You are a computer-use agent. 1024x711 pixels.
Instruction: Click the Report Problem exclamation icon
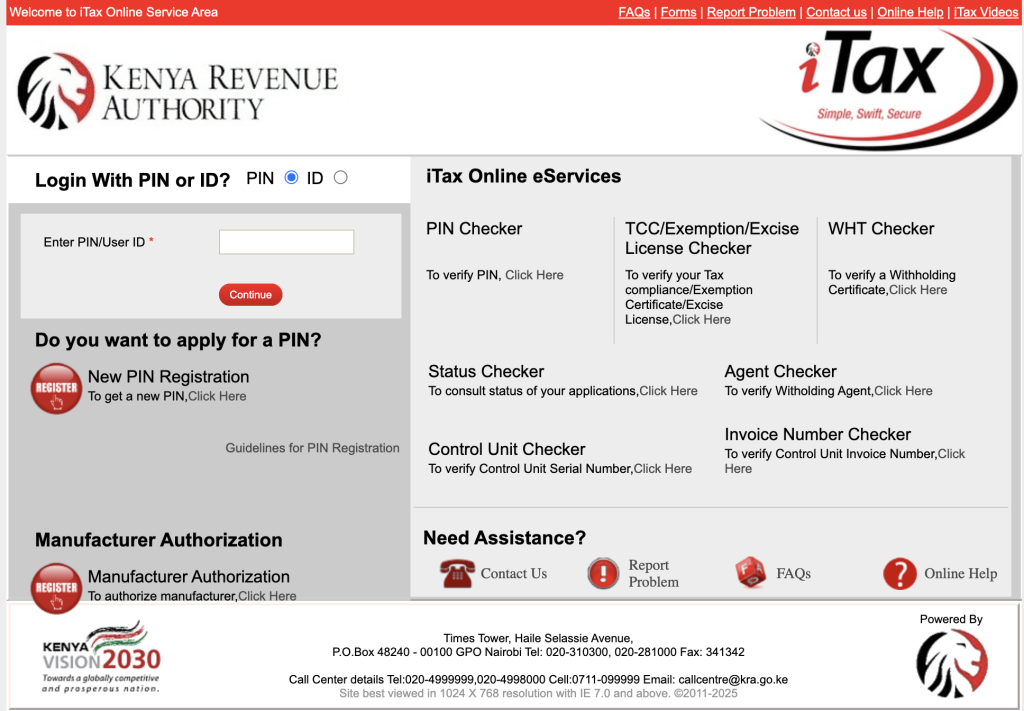(x=603, y=574)
